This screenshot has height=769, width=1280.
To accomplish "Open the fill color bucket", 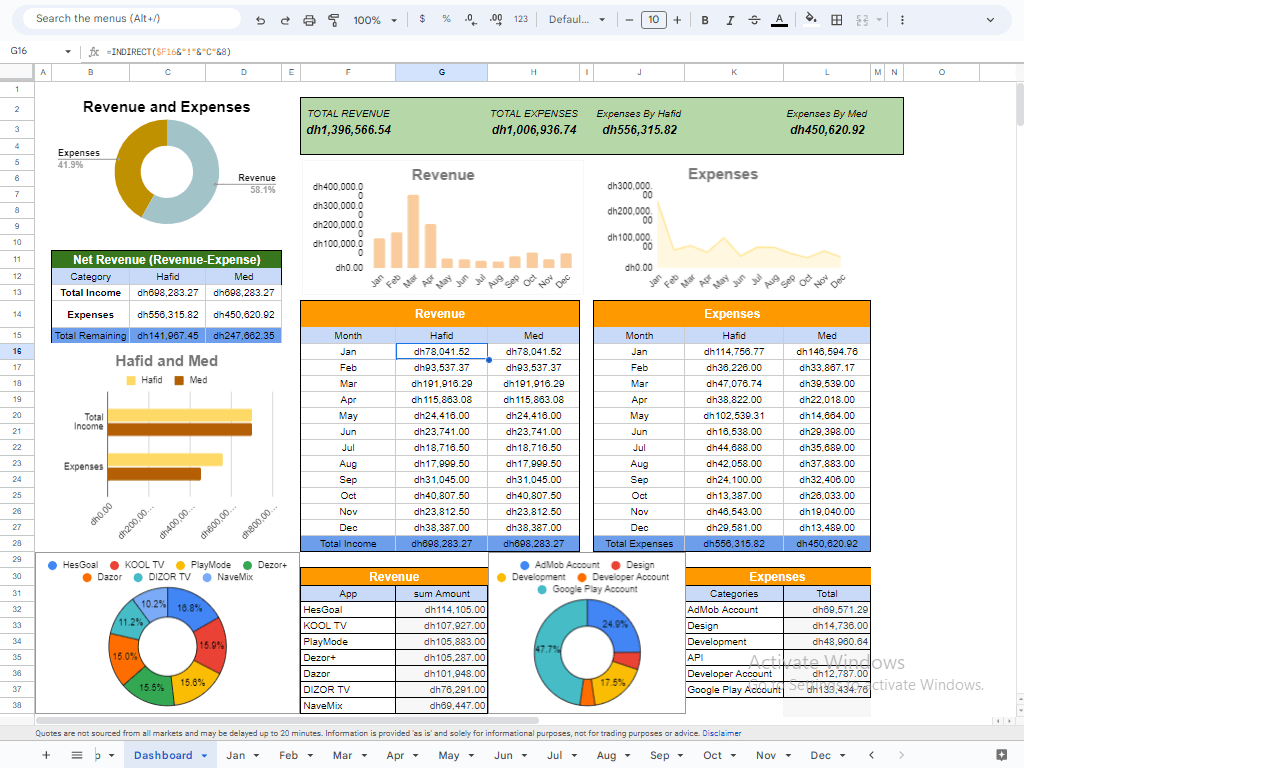I will (x=811, y=20).
